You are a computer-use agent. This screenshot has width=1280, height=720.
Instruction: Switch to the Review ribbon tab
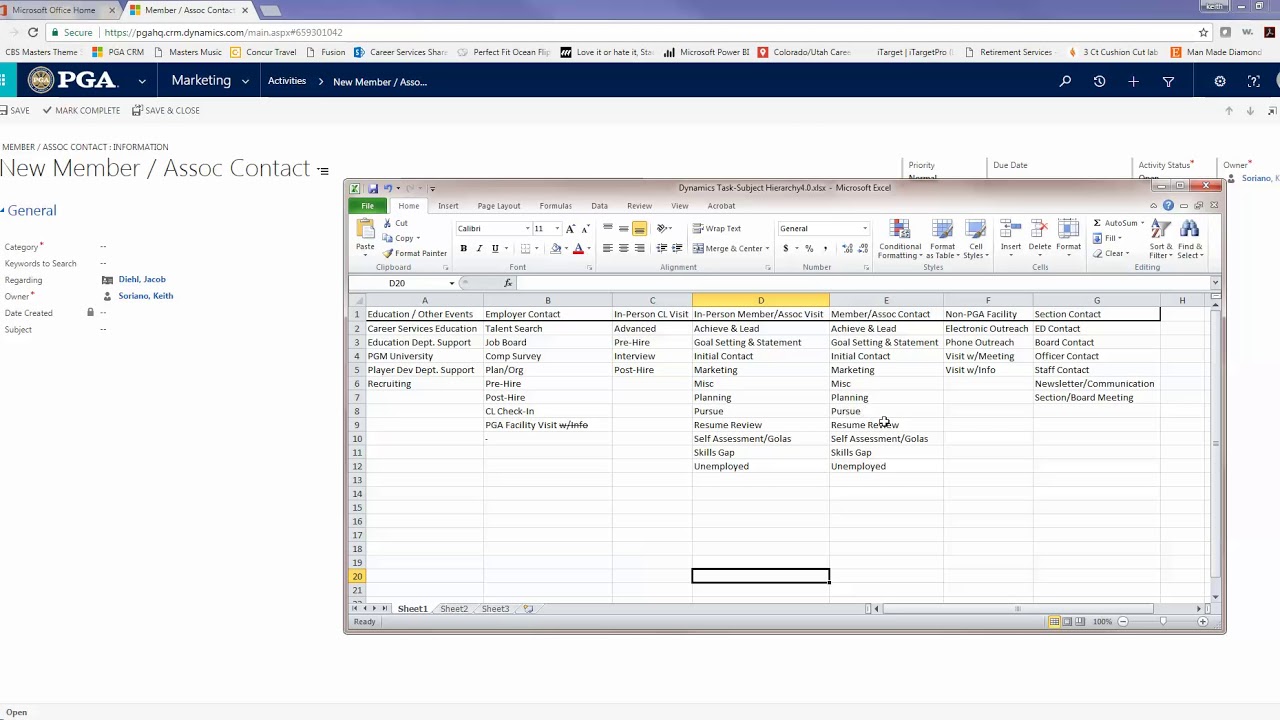(639, 206)
